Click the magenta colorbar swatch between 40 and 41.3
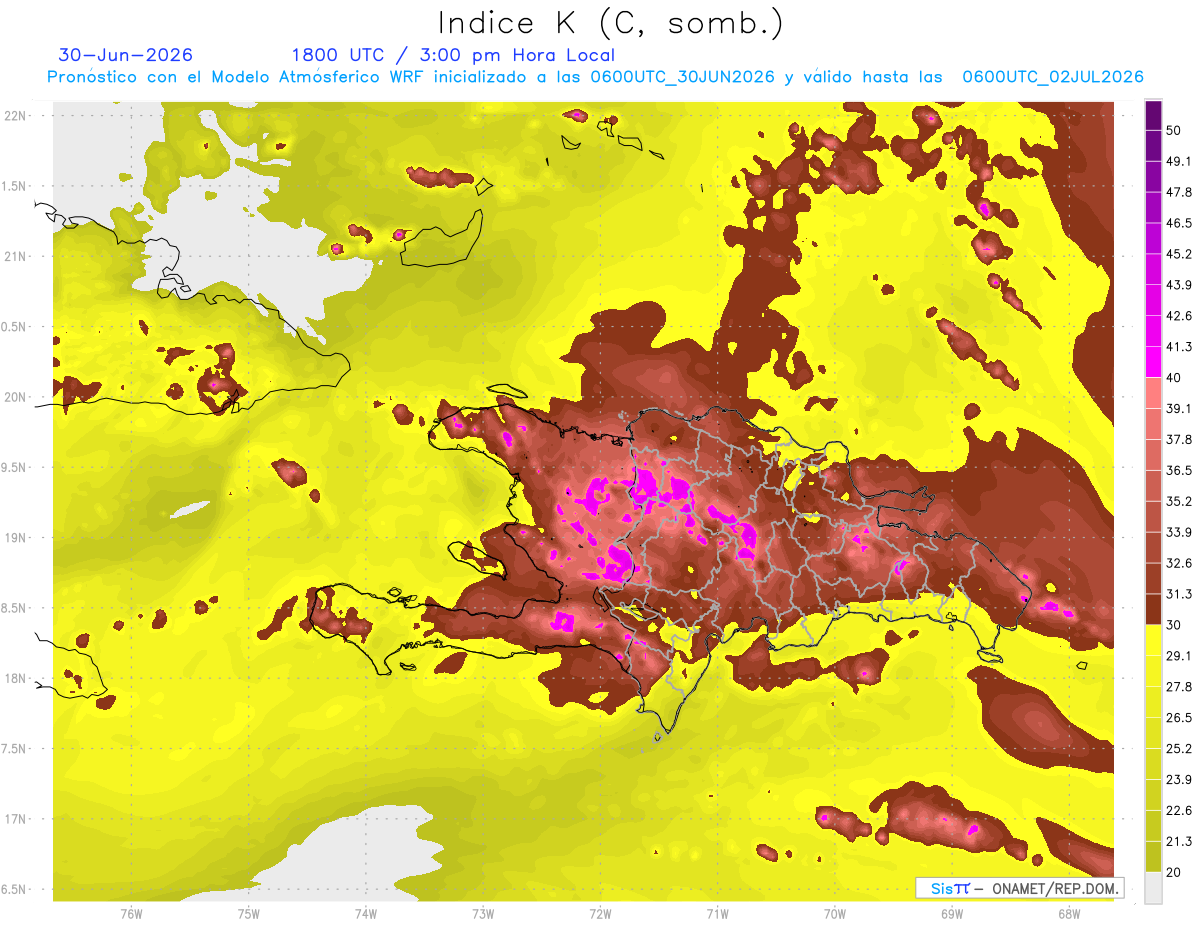1200x927 pixels. [x=1153, y=362]
